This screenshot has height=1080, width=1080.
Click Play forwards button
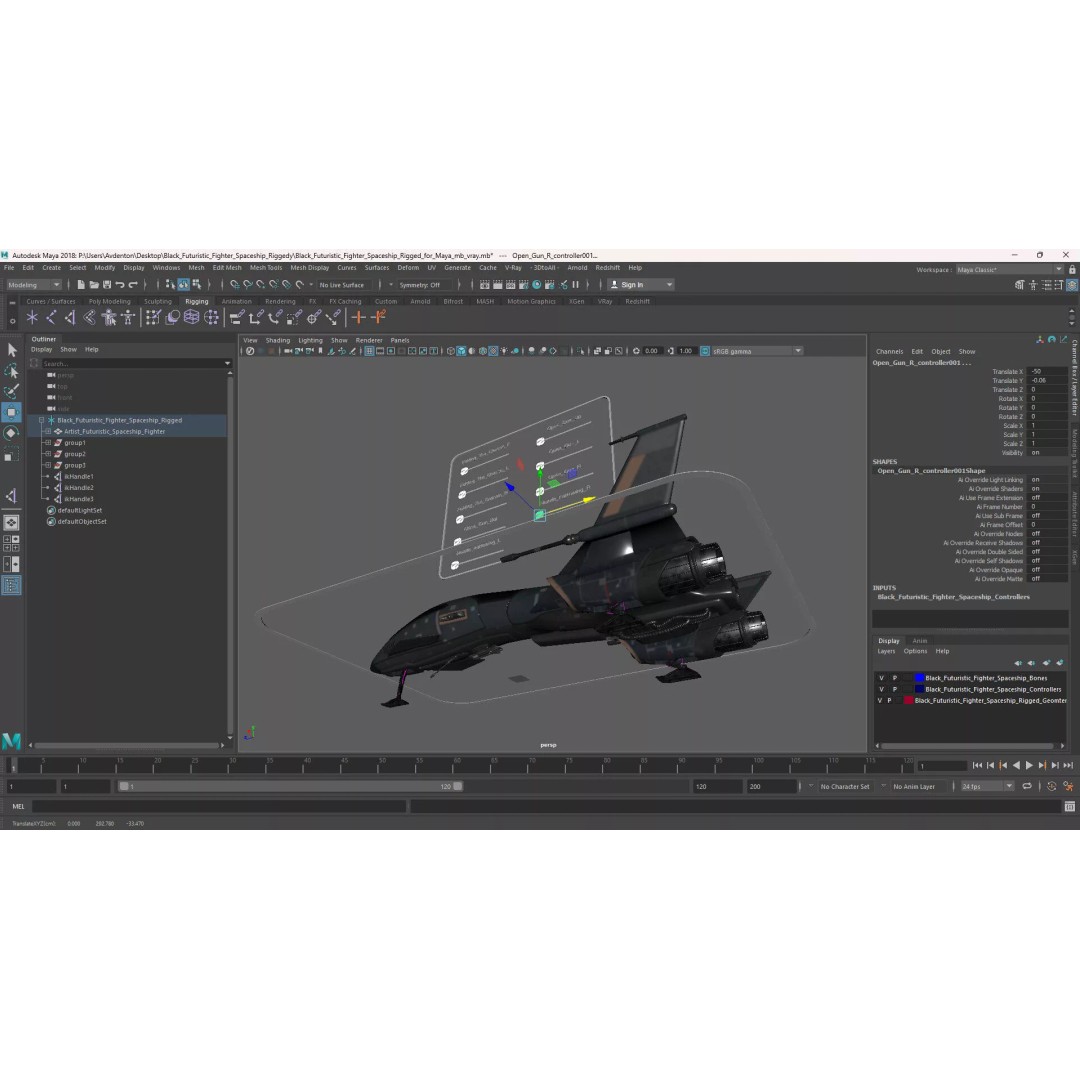[x=1029, y=765]
